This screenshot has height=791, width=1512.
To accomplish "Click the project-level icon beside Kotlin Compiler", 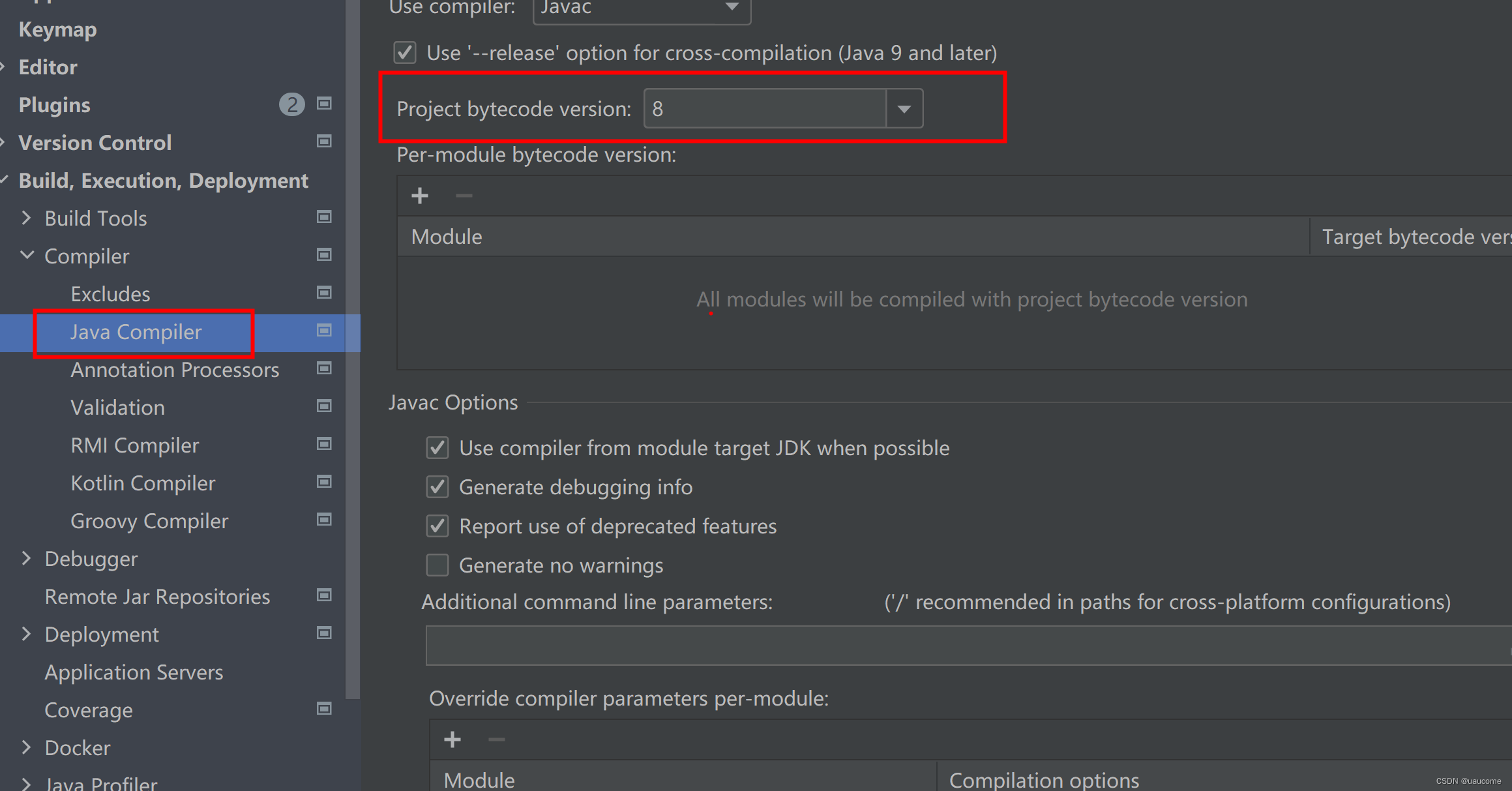I will 324,482.
